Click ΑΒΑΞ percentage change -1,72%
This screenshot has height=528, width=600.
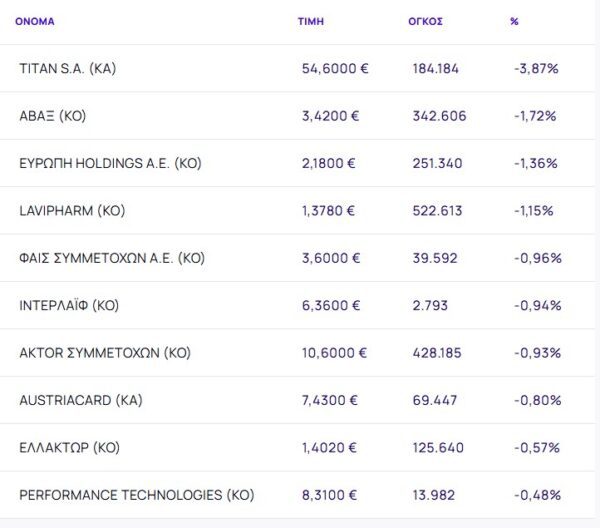535,116
